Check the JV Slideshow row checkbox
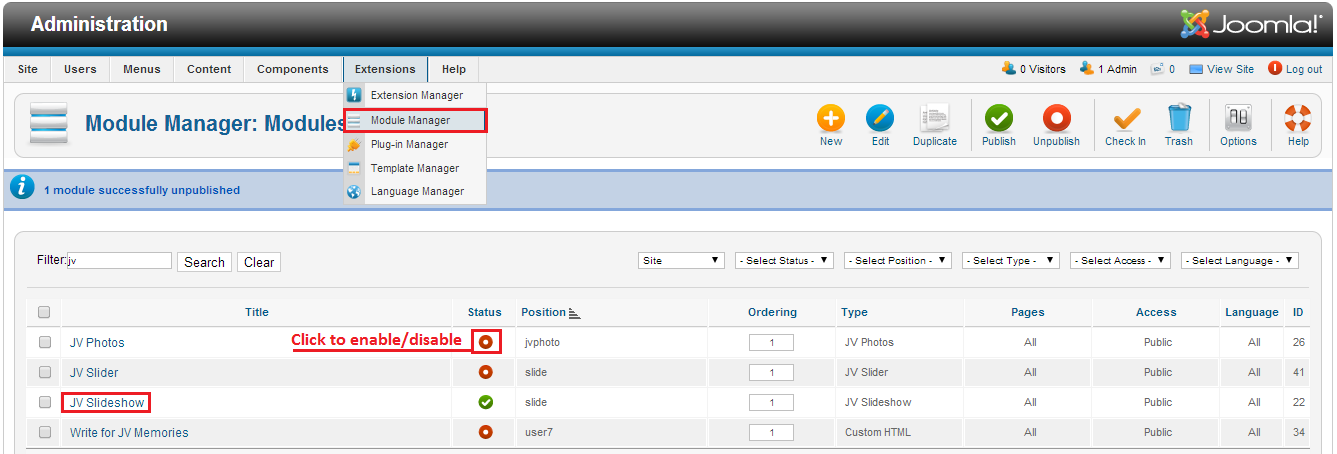This screenshot has height=454, width=1337. pos(44,402)
